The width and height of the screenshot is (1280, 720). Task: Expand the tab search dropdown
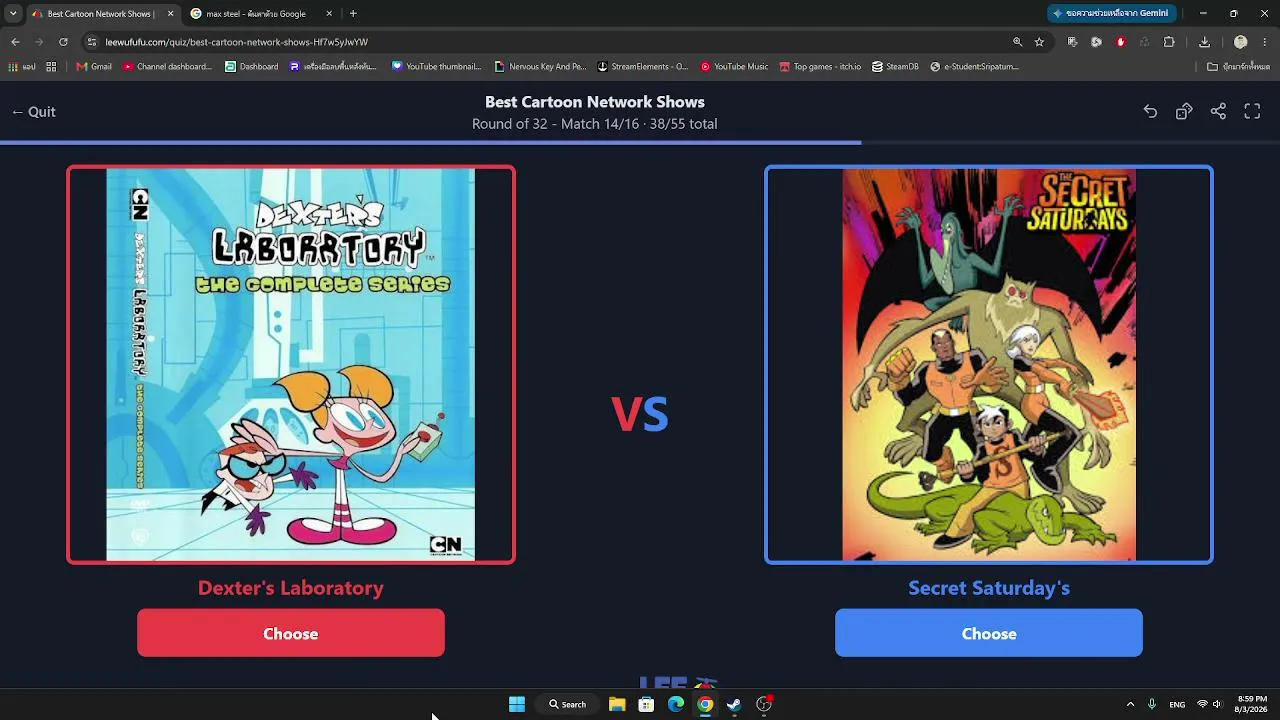click(13, 14)
